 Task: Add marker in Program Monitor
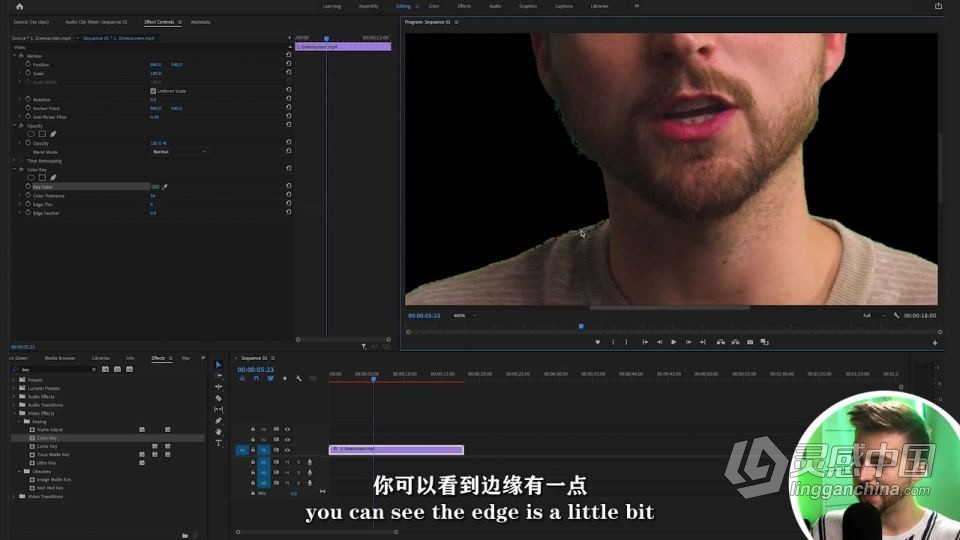598,342
